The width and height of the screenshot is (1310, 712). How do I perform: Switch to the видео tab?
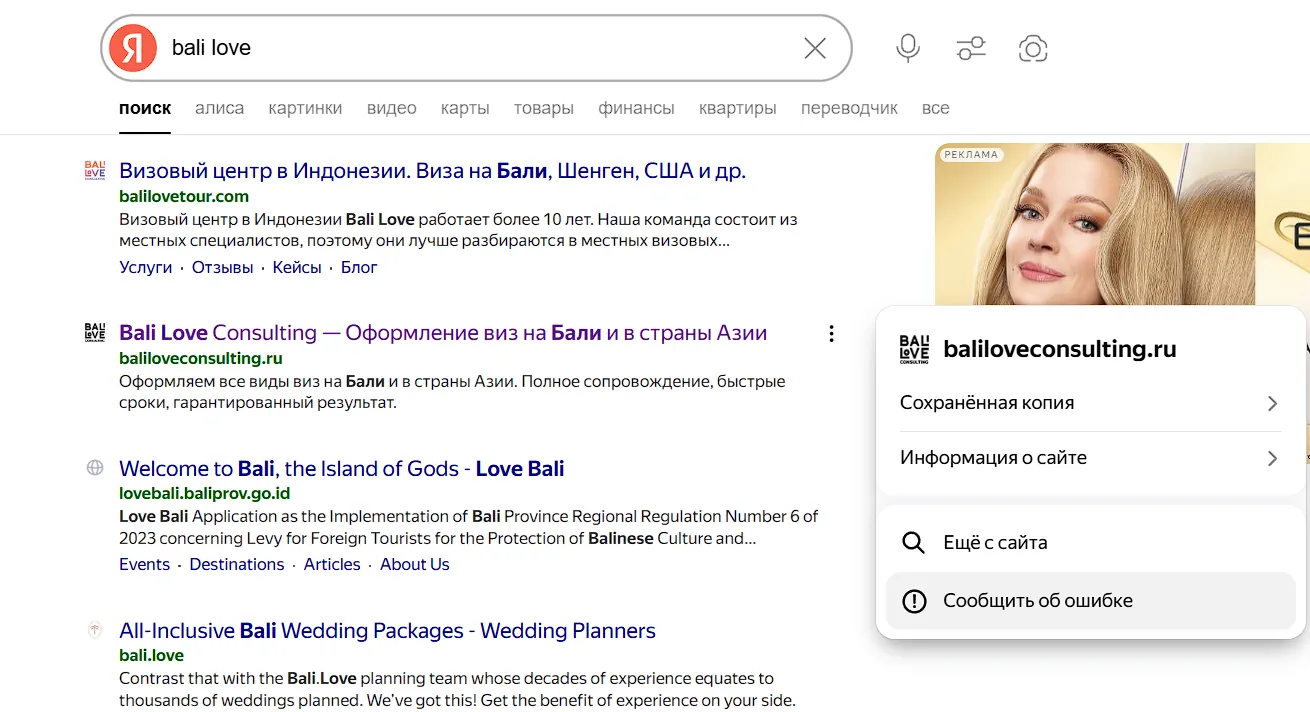click(391, 108)
